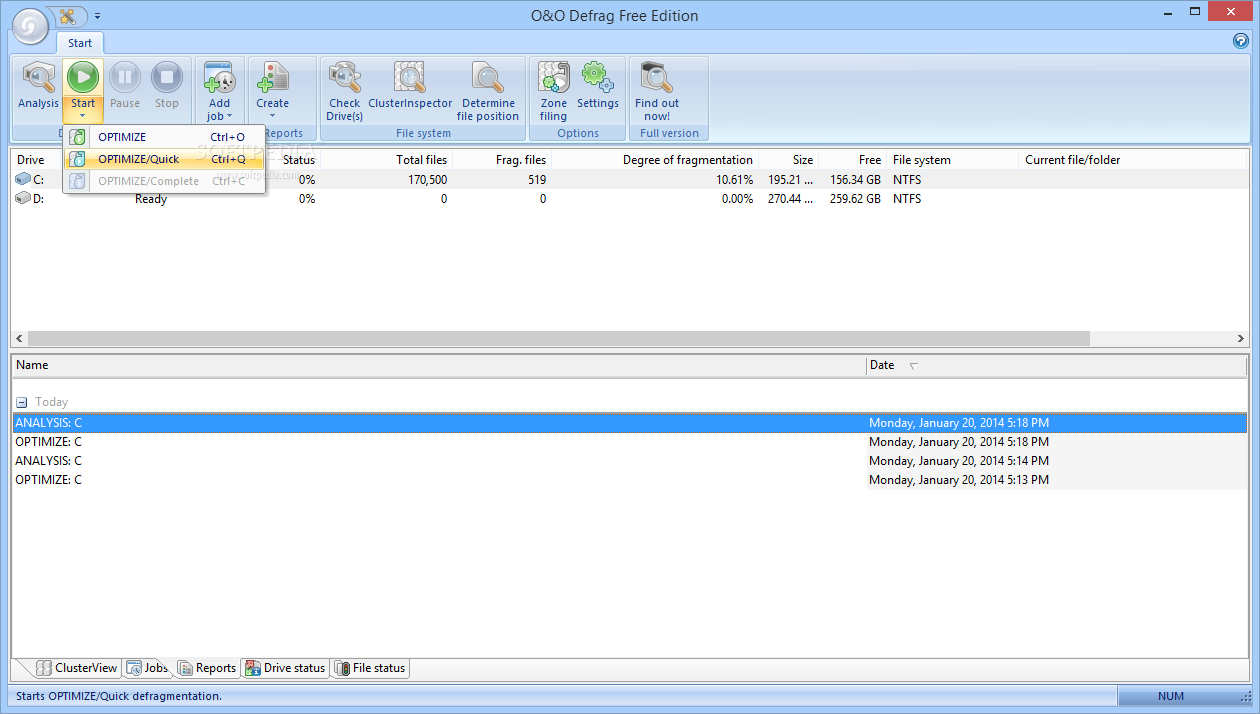The height and width of the screenshot is (714, 1260).
Task: Switch to the Reports bottom tab
Action: (207, 668)
